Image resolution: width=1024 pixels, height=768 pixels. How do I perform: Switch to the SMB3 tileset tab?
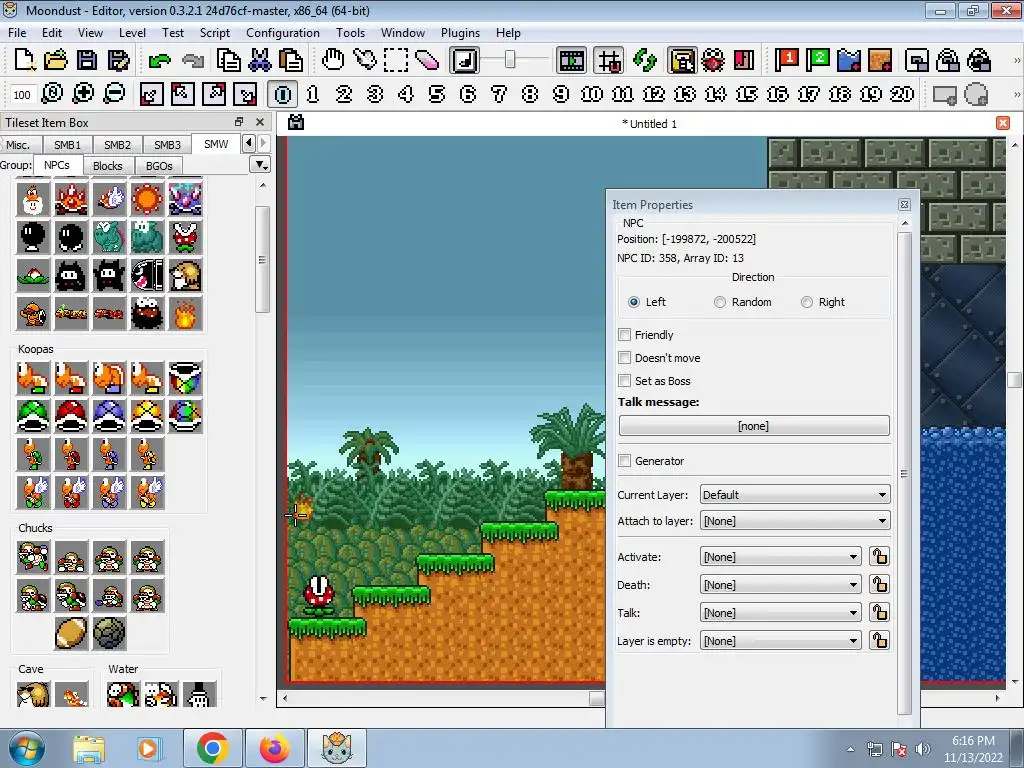pos(167,145)
